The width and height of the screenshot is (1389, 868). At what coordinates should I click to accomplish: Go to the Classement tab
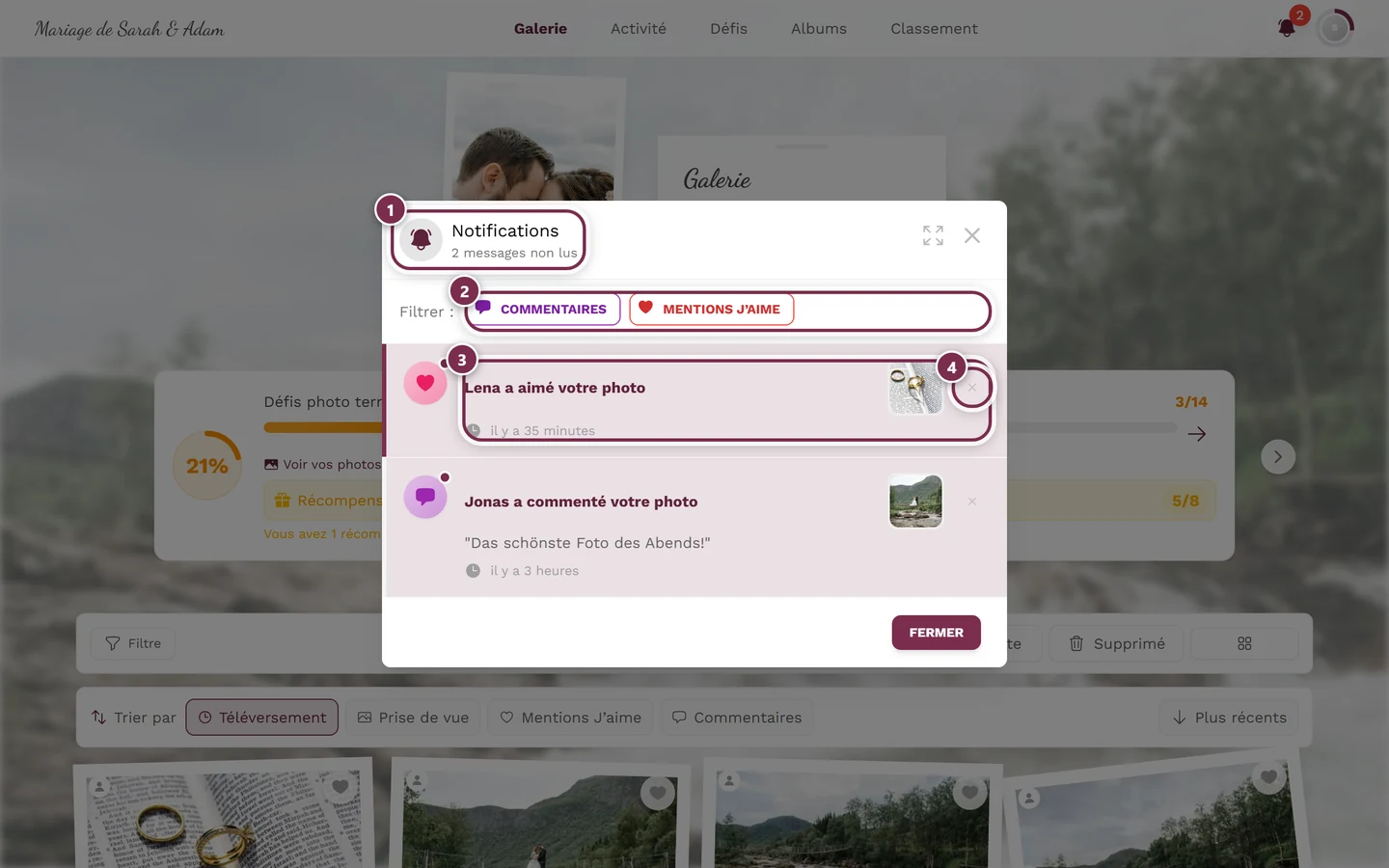[x=934, y=29]
